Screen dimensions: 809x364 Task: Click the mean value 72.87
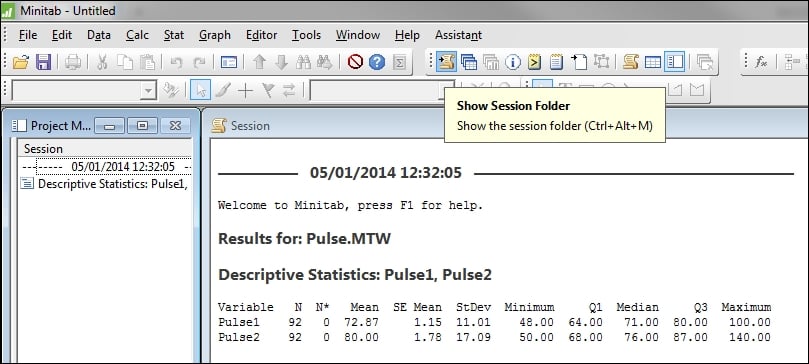coord(362,322)
